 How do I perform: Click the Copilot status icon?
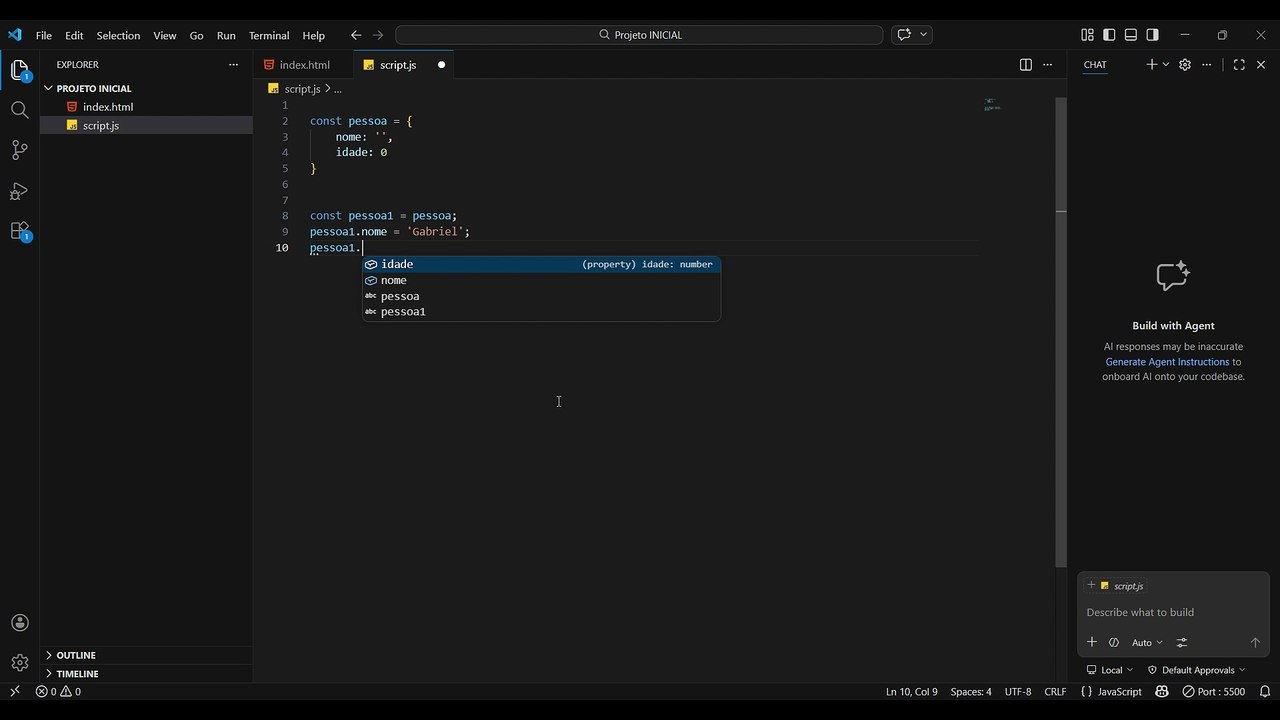pos(1162,692)
